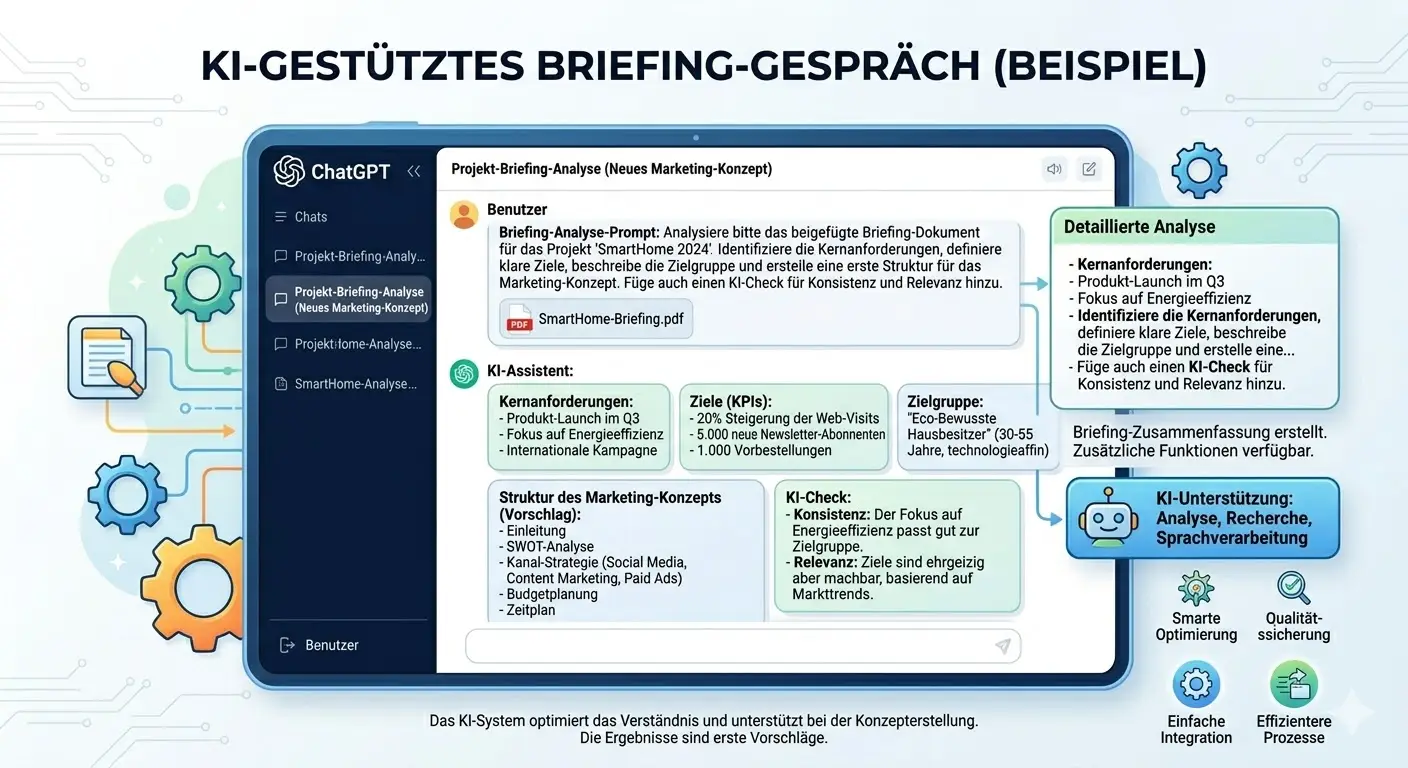
Task: Click the Einfache Integration gear icon
Action: [x=1196, y=684]
